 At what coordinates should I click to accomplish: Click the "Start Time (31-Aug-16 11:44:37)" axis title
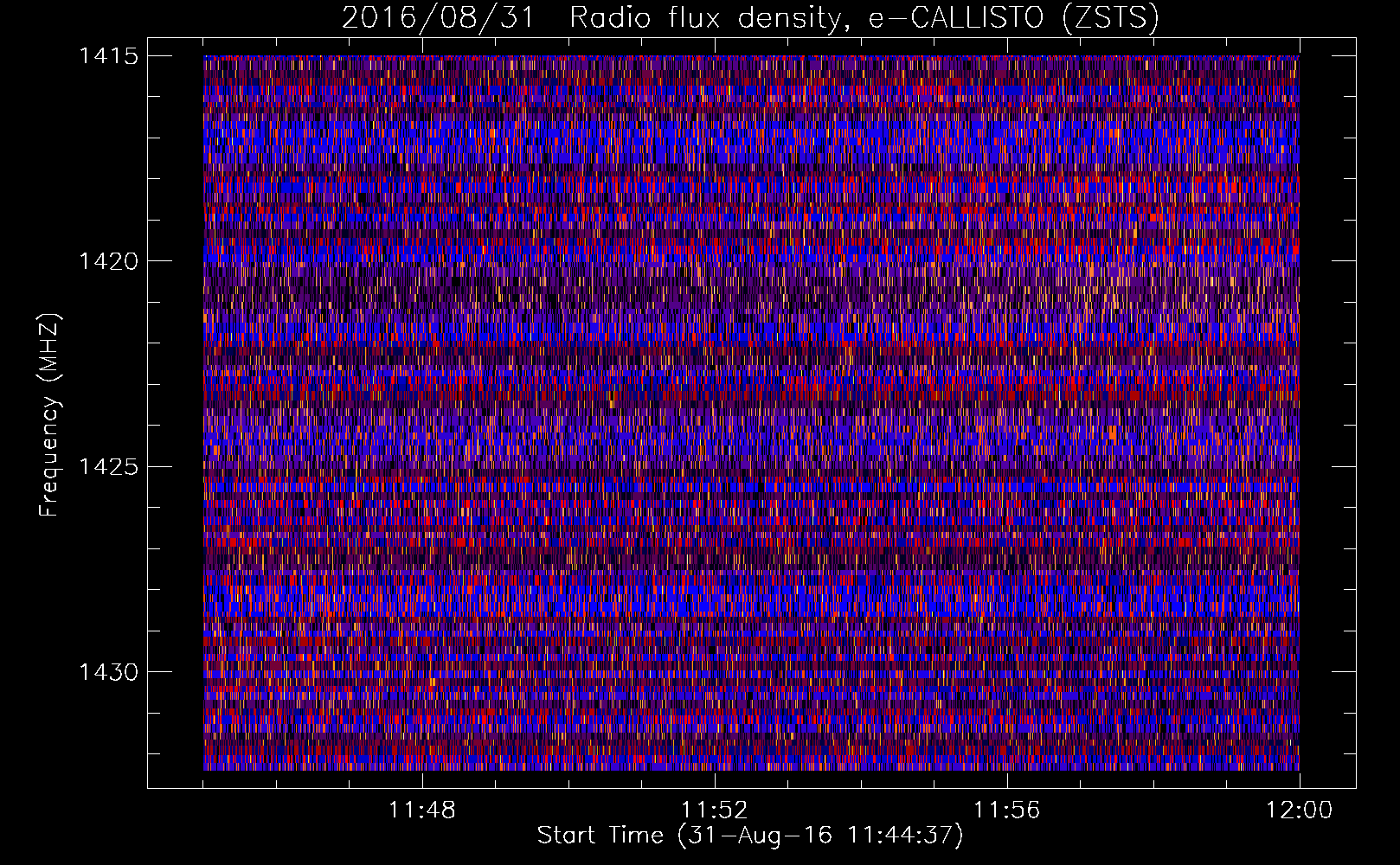[750, 836]
